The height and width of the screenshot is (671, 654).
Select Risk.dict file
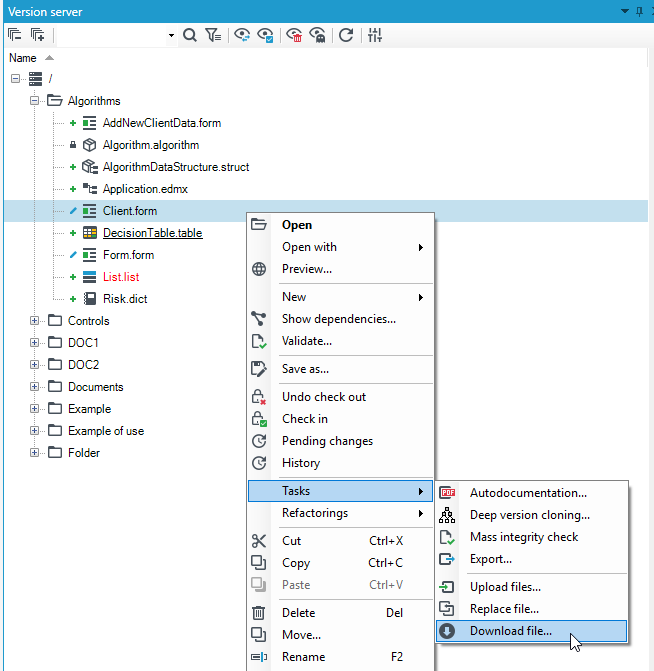pyautogui.click(x=125, y=299)
